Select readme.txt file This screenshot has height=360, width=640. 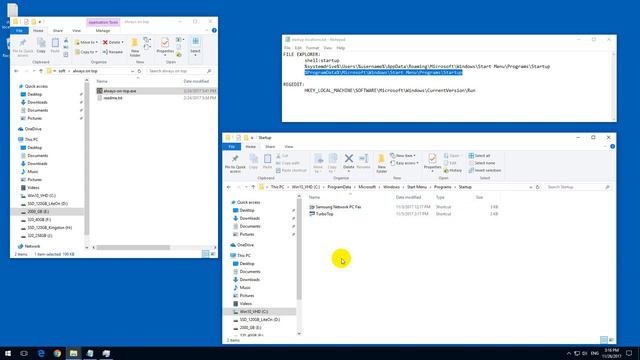113,98
